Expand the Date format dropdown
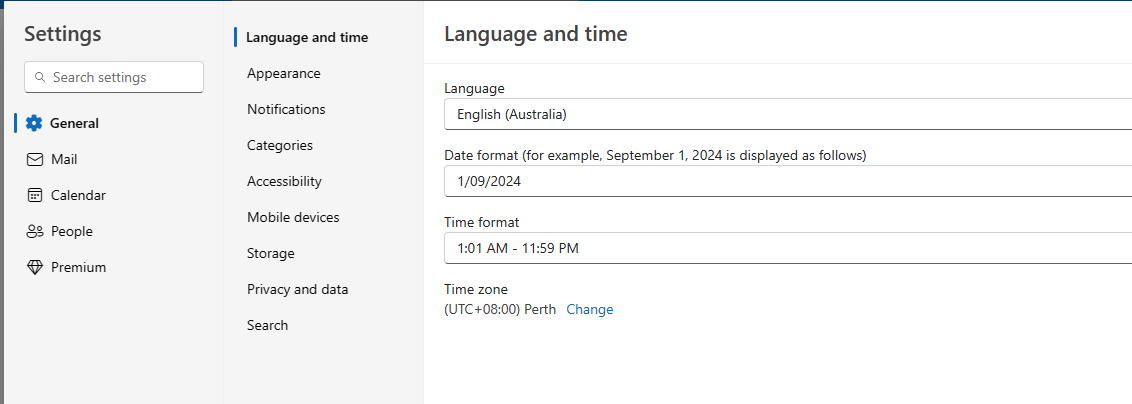The height and width of the screenshot is (404, 1132). click(788, 181)
